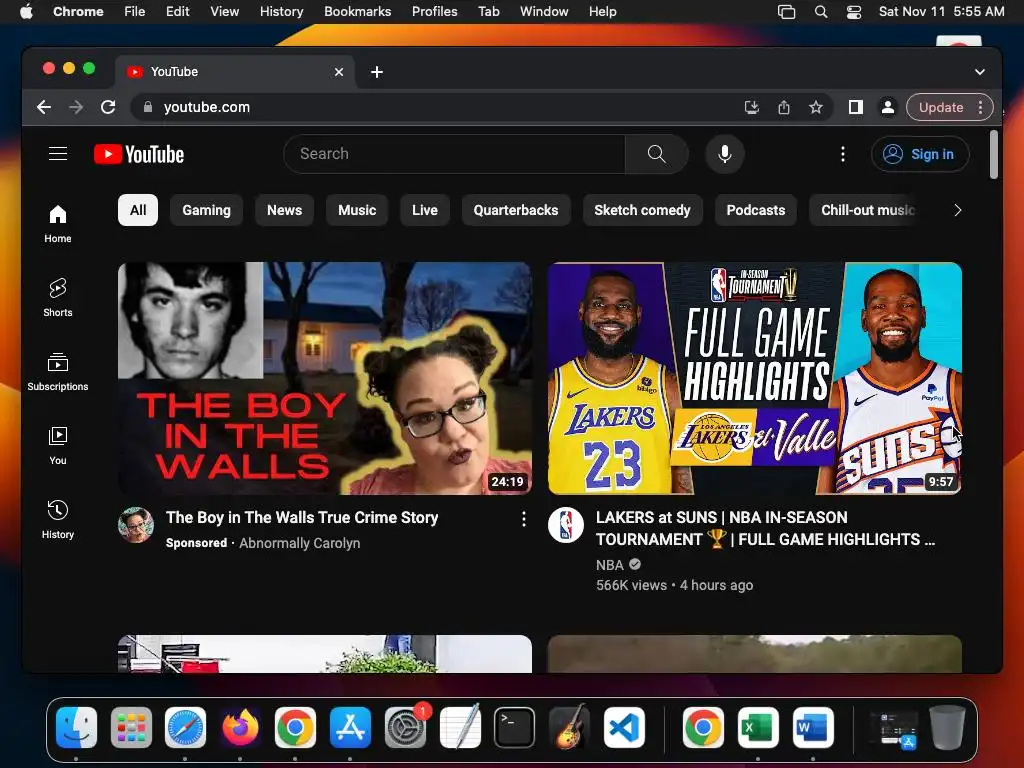Screen dimensions: 1024x768
Task: Toggle Chrome side panel icon
Action: 856,107
